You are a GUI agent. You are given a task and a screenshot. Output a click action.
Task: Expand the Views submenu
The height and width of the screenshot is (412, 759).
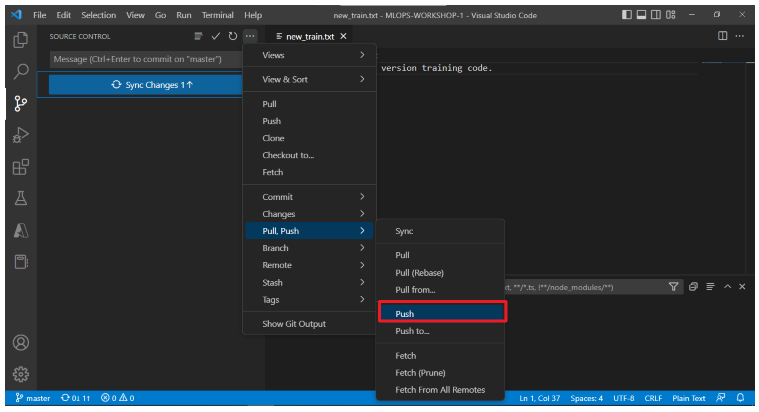click(310, 55)
